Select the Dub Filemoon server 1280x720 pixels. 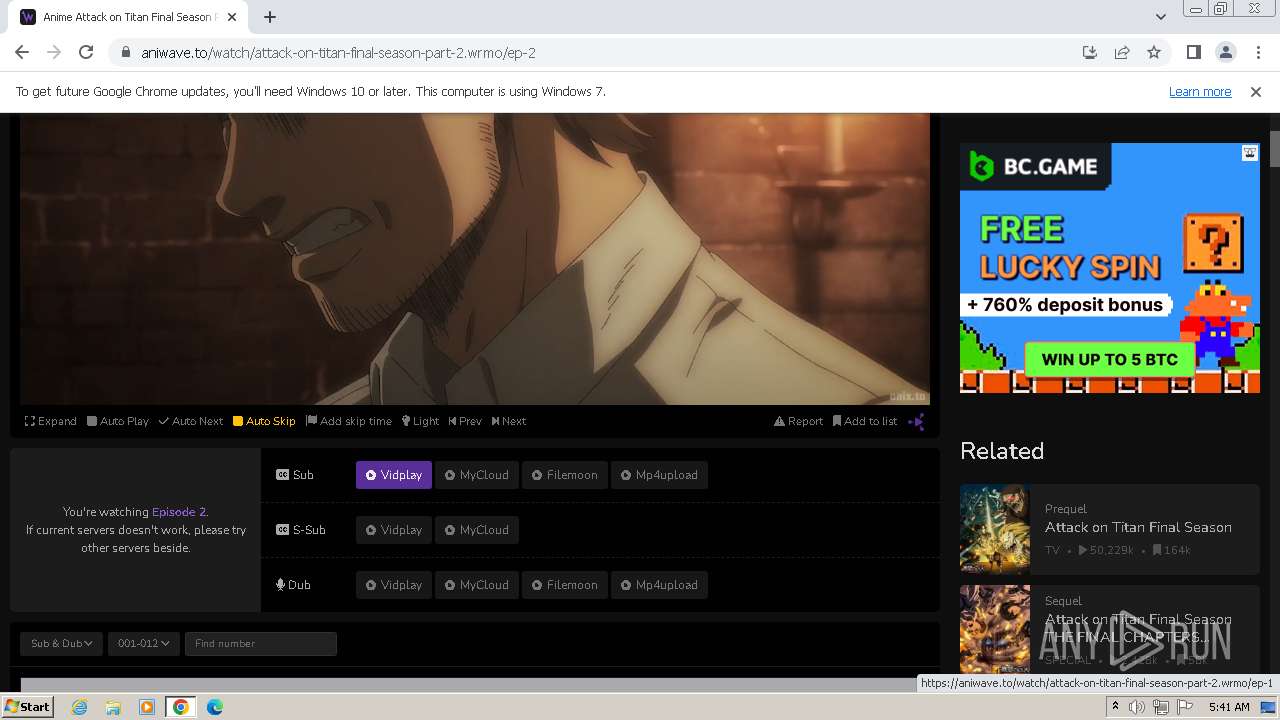coord(565,585)
